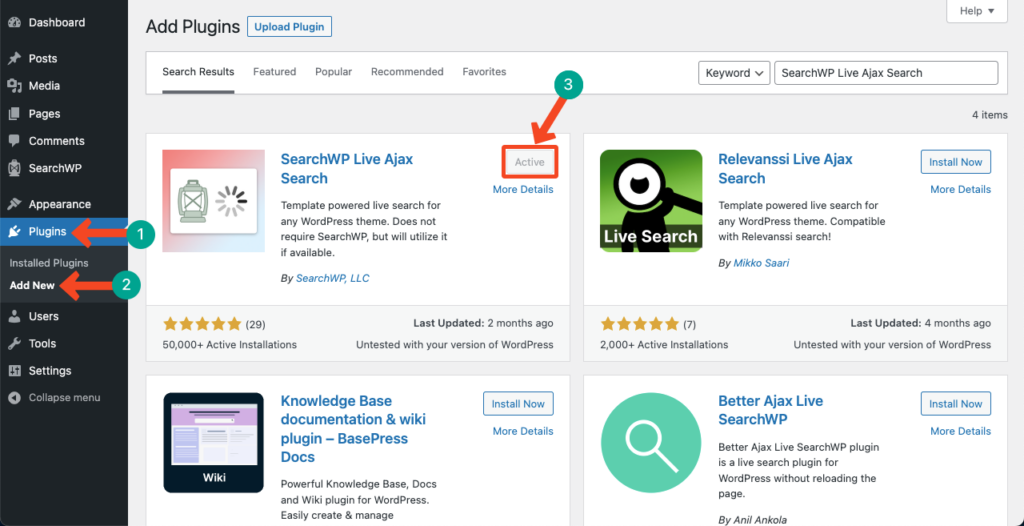Image resolution: width=1024 pixels, height=526 pixels.
Task: Click the Appearance paintbrush icon
Action: pyautogui.click(x=14, y=204)
